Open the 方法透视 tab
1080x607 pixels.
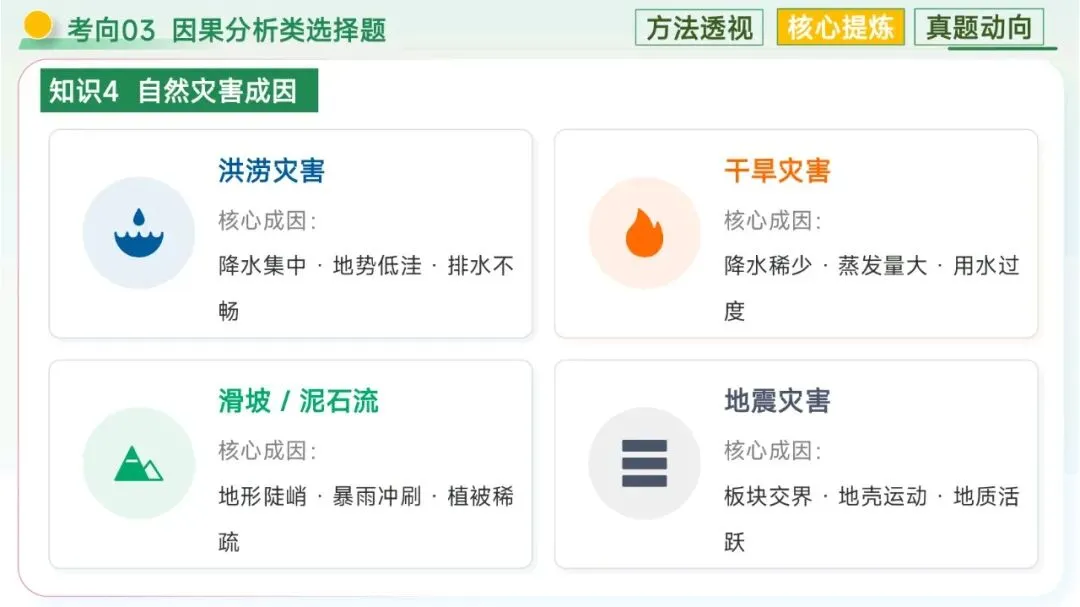coord(699,28)
